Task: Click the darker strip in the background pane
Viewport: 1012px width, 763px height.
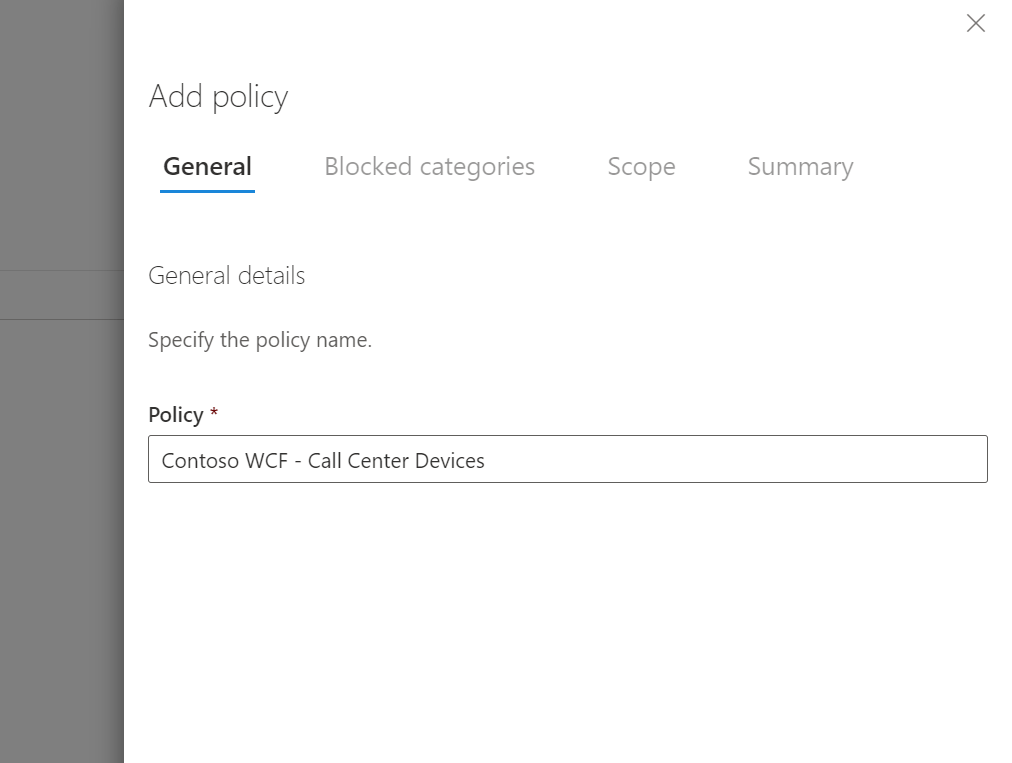Action: coord(60,295)
